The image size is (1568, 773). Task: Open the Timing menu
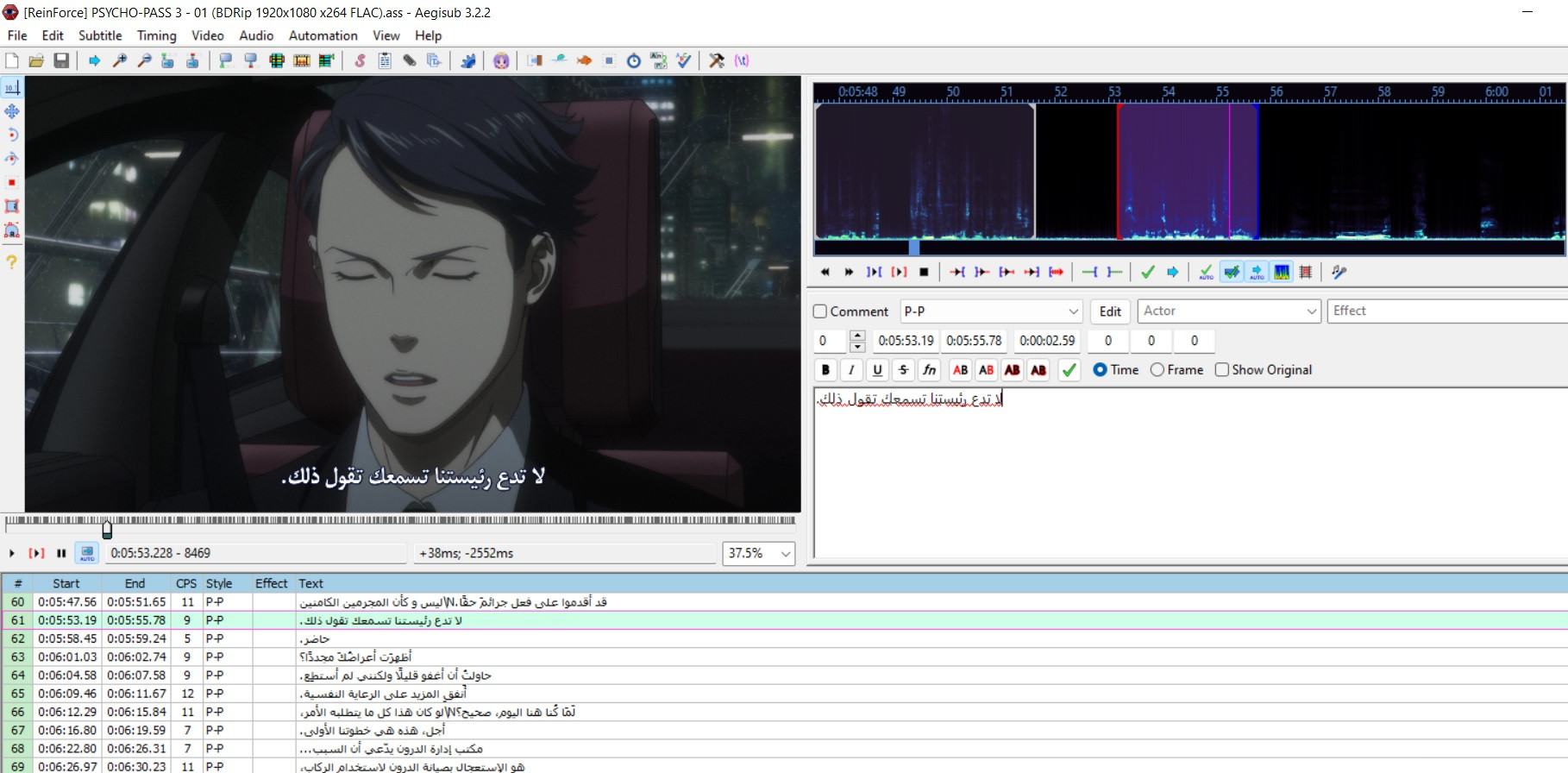(x=156, y=35)
